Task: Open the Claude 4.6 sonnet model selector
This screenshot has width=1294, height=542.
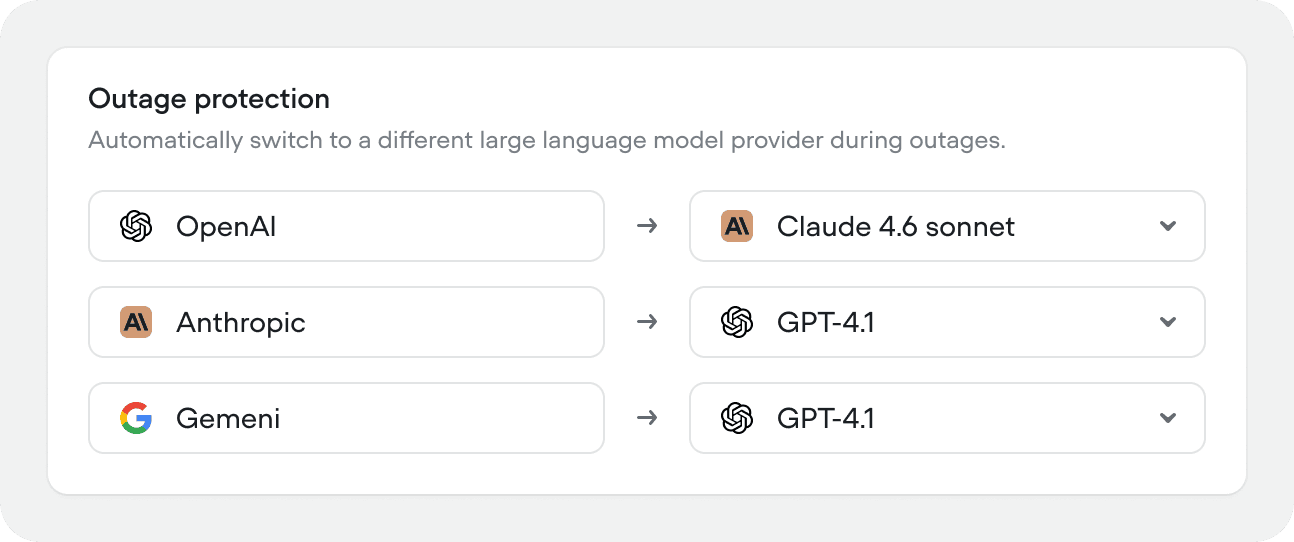Action: pos(947,226)
